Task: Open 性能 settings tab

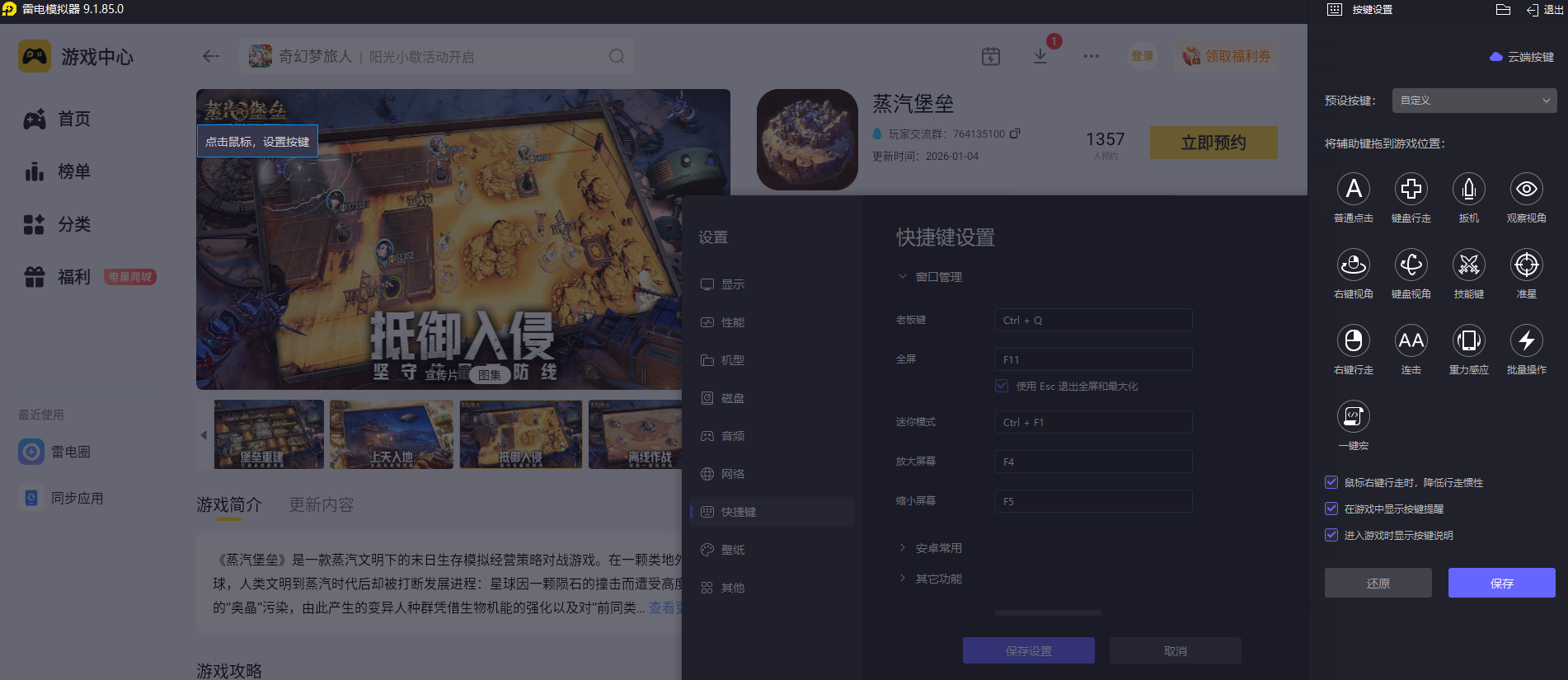Action: tap(772, 322)
